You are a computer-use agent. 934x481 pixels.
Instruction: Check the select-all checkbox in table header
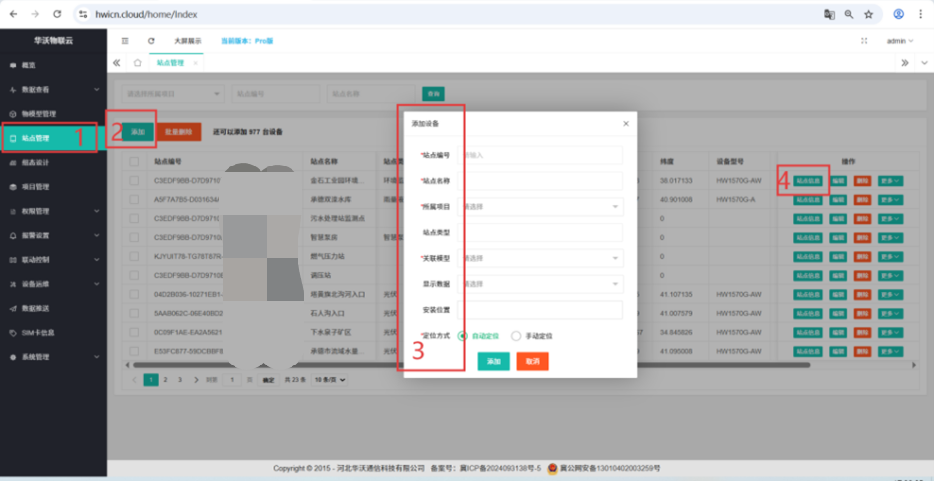(134, 160)
